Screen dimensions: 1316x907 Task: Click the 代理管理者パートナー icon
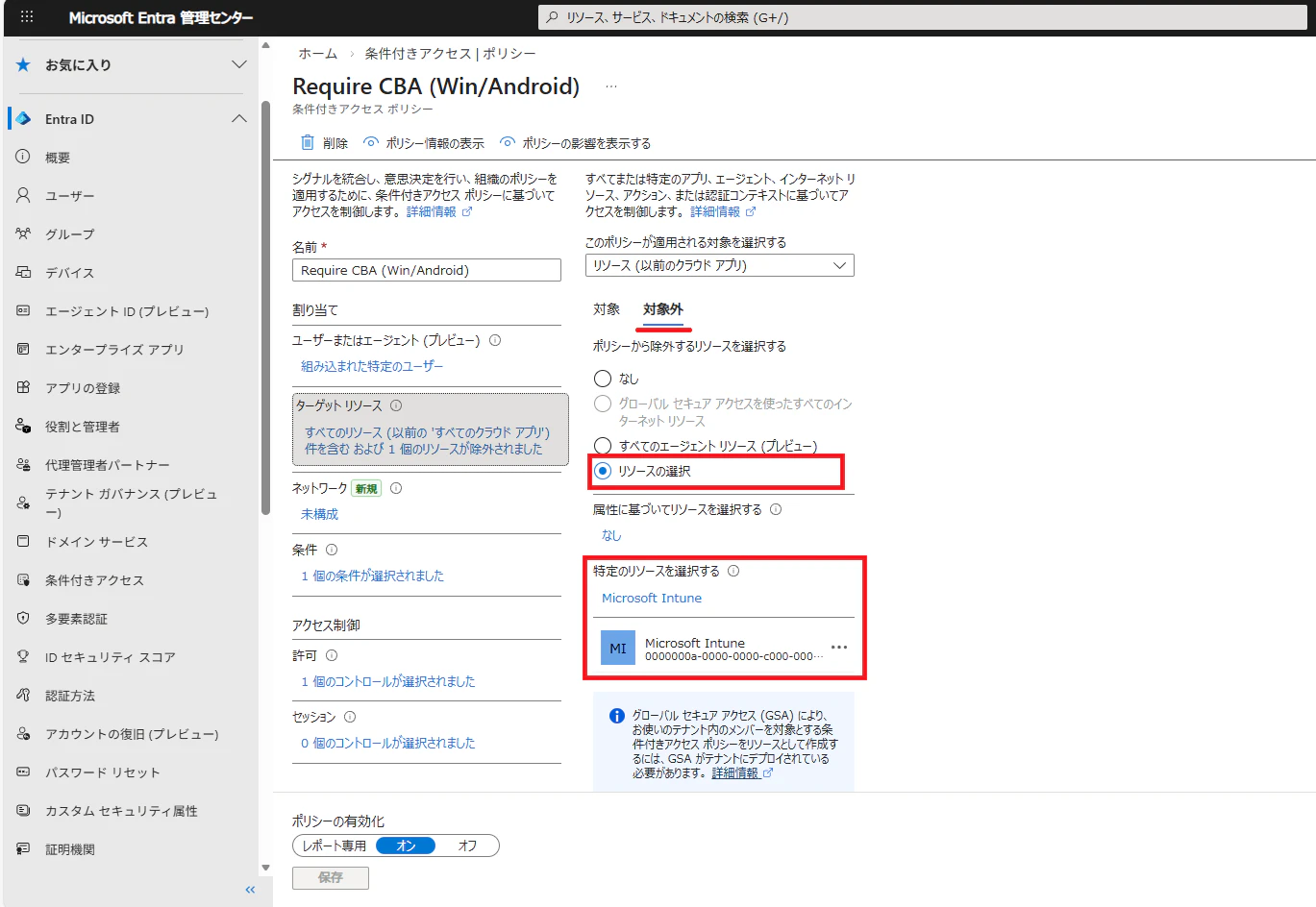[23, 464]
